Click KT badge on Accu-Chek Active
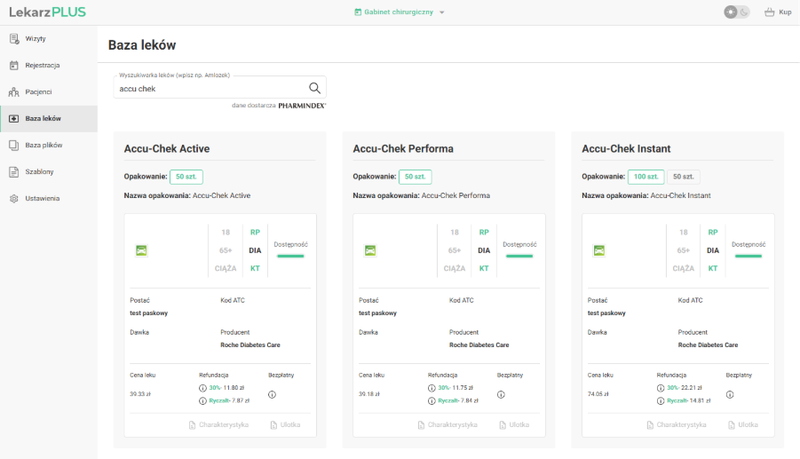 tap(255, 268)
